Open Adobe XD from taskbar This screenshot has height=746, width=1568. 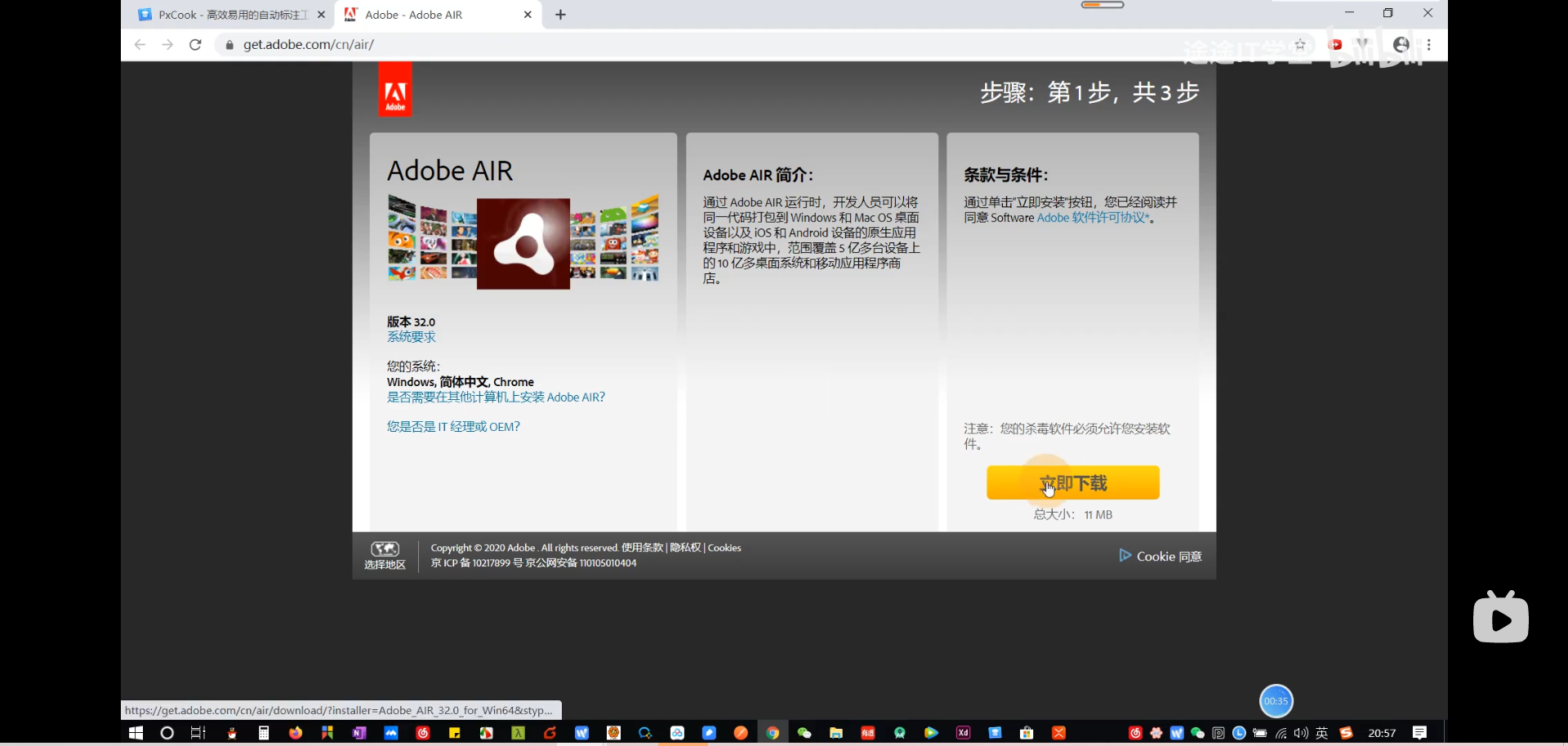click(x=964, y=733)
